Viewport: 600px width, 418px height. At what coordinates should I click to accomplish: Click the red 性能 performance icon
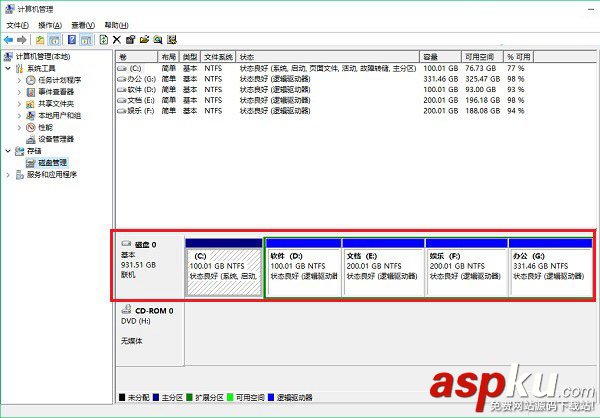31,127
